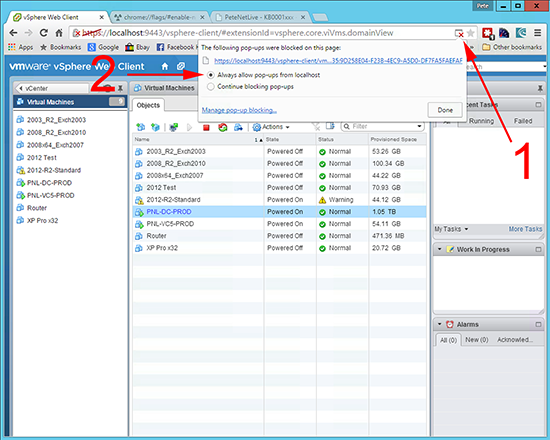Click the blocked pop-up icon in address bar

click(x=459, y=33)
